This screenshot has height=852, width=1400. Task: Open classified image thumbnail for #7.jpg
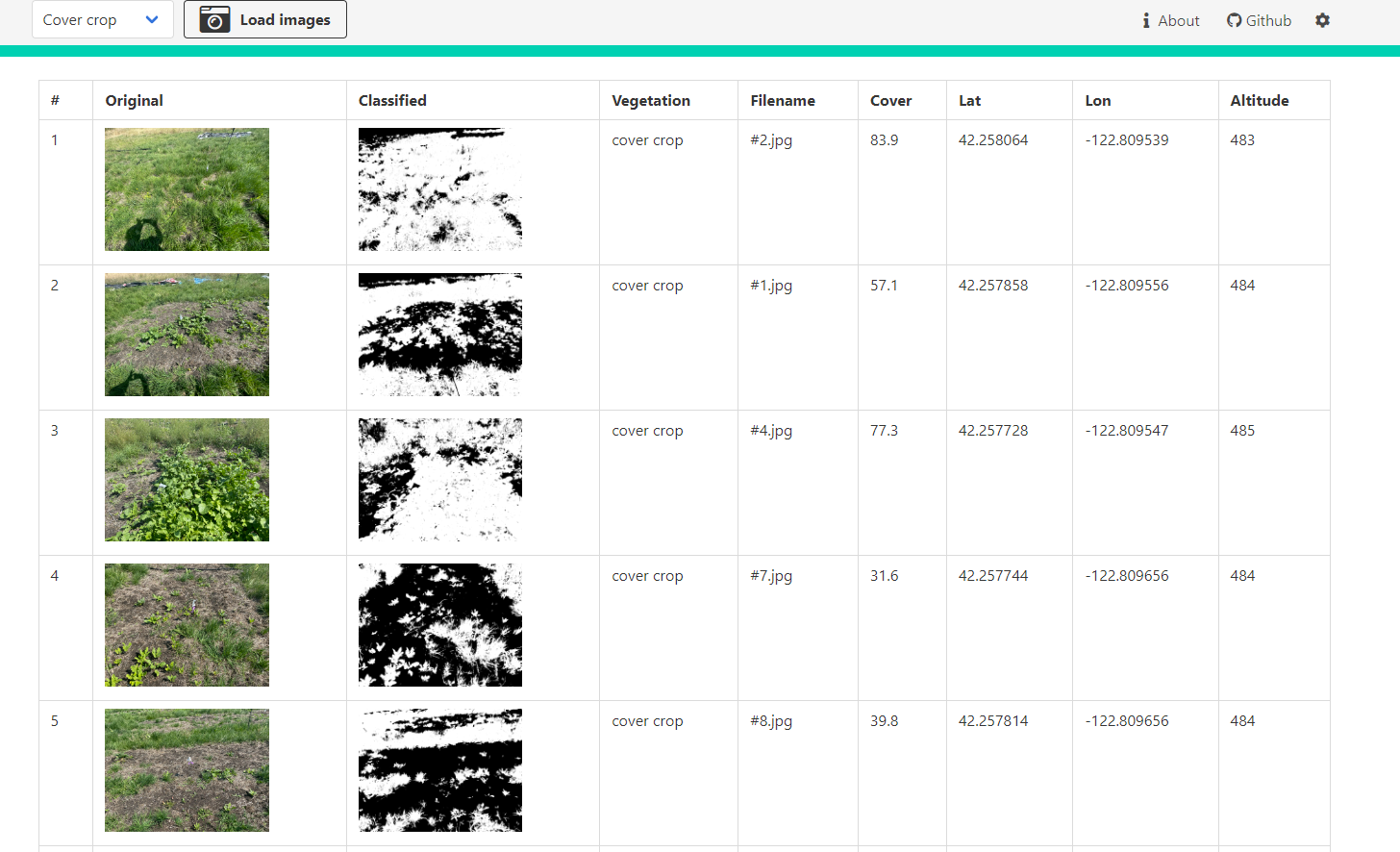pyautogui.click(x=440, y=625)
